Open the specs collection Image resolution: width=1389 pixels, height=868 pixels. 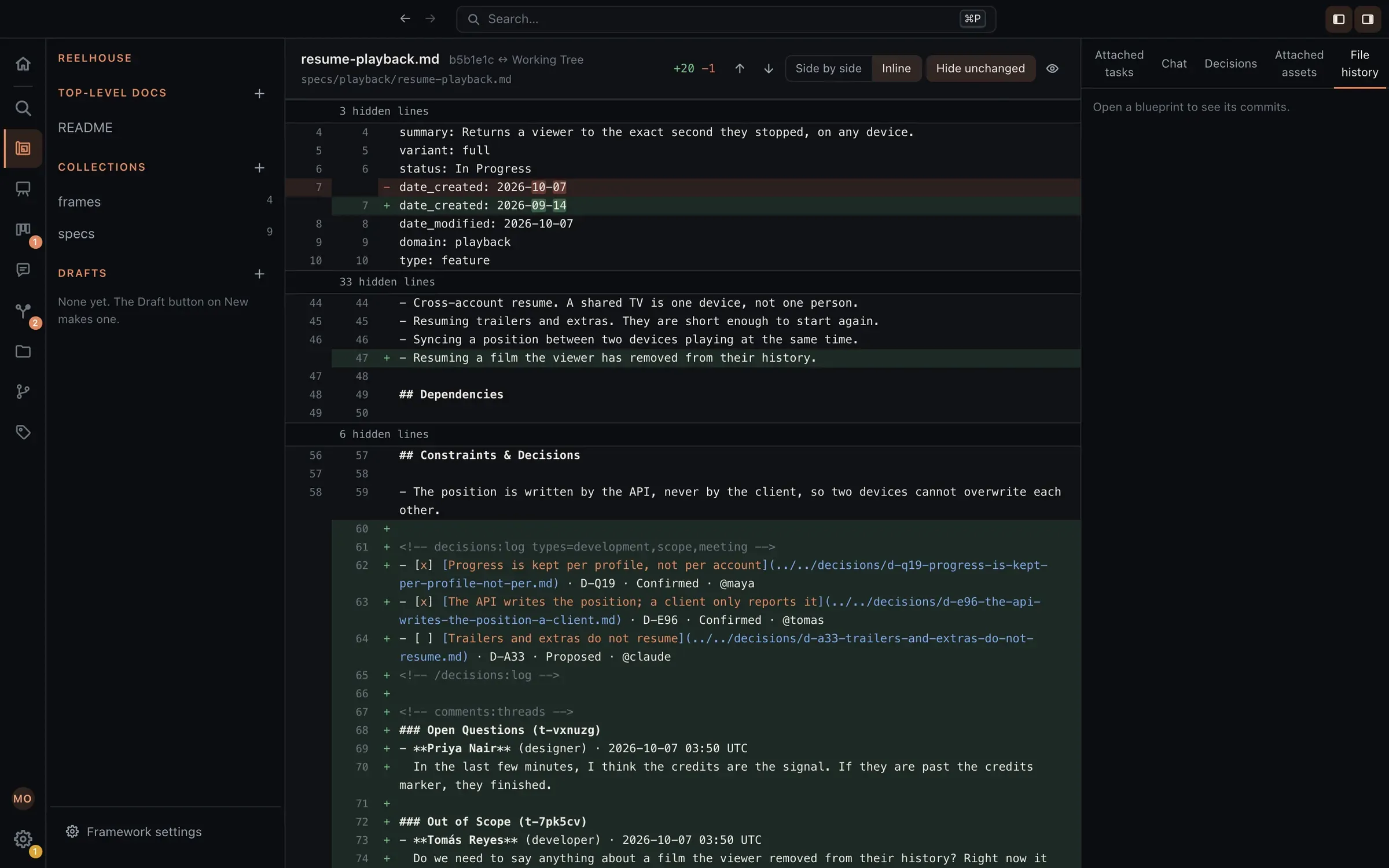tap(165, 234)
